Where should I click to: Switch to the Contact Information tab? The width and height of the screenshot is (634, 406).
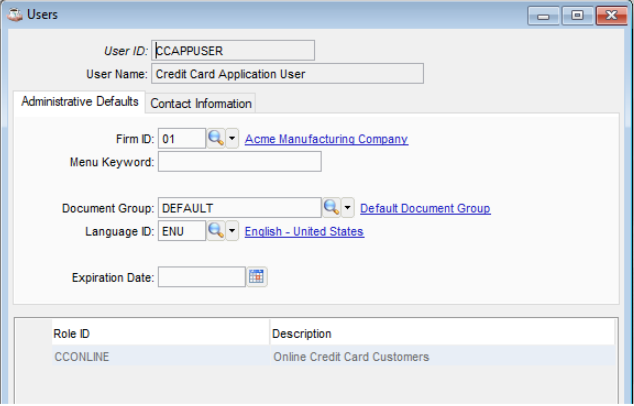[201, 103]
